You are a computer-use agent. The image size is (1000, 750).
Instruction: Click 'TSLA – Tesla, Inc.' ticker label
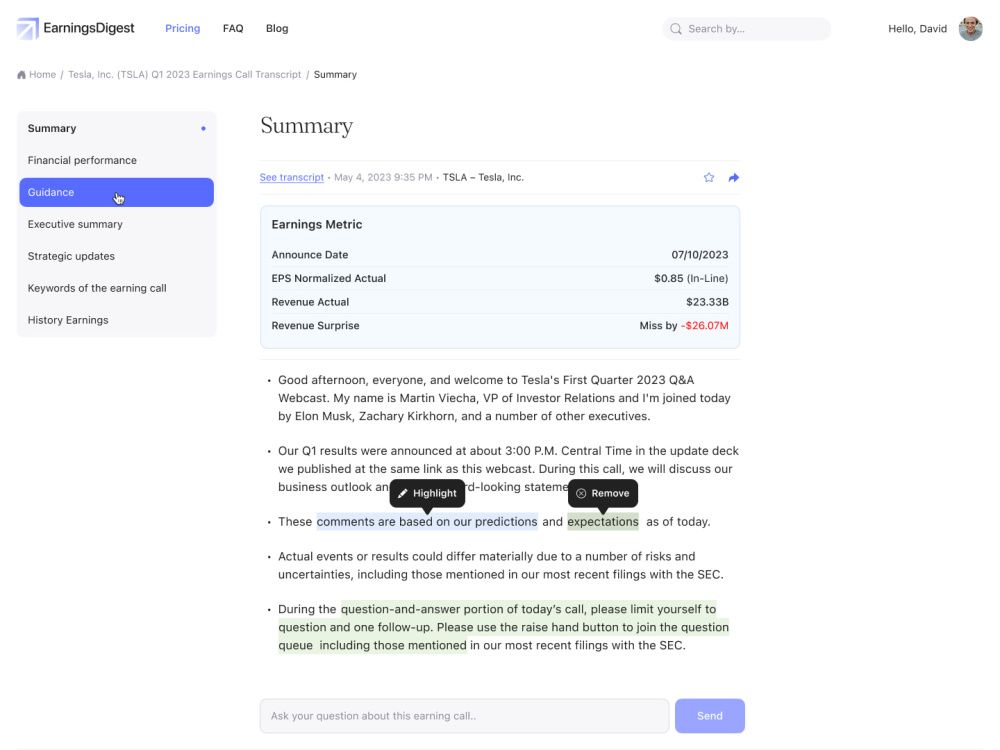pyautogui.click(x=483, y=177)
